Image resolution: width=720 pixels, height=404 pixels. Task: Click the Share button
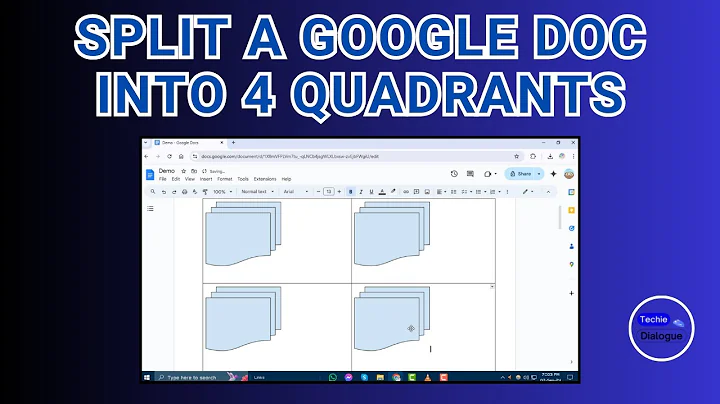(520, 174)
